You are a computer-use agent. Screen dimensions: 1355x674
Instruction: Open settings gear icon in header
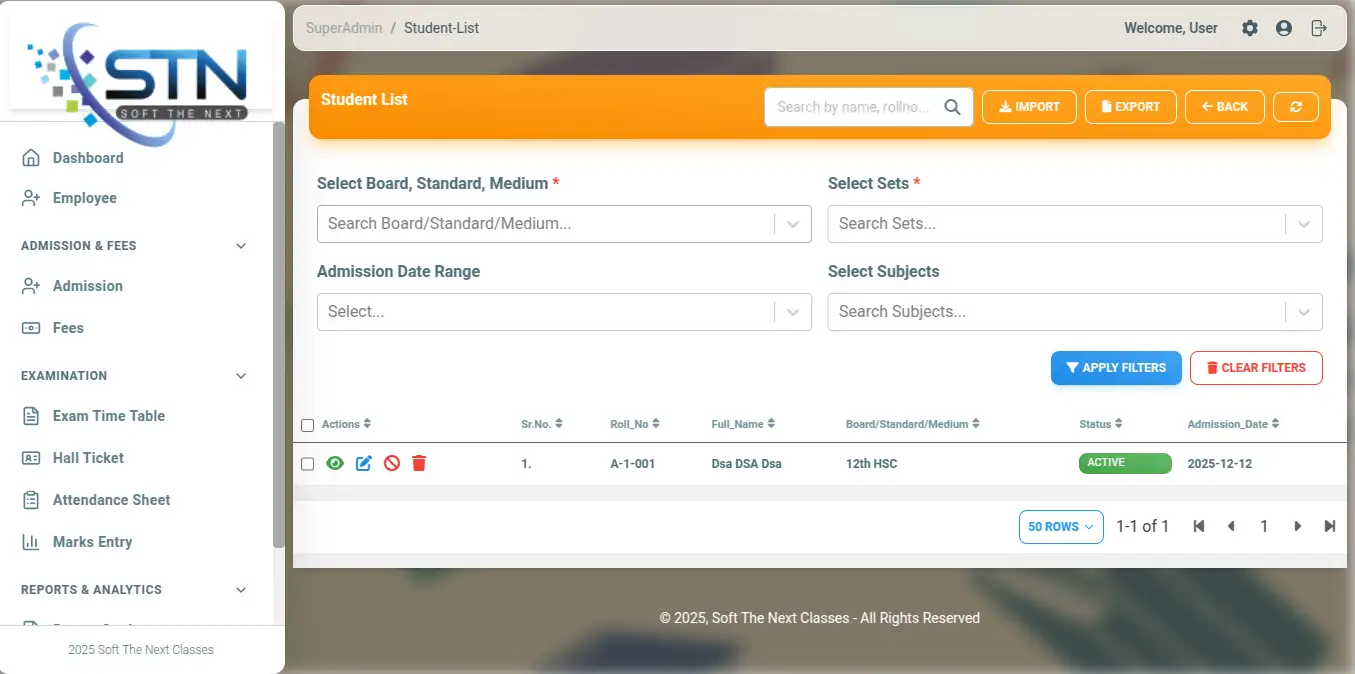(x=1250, y=28)
